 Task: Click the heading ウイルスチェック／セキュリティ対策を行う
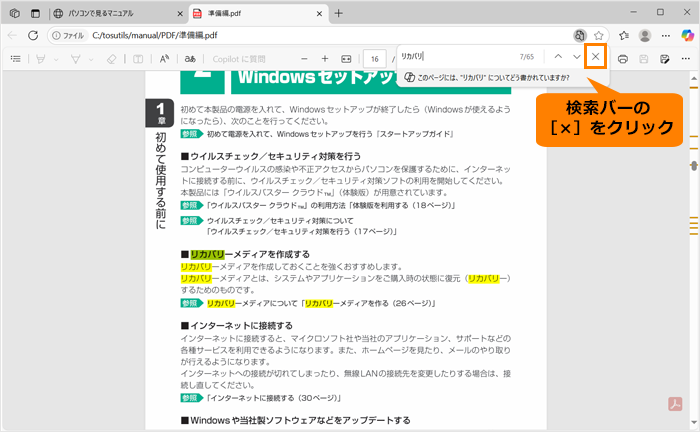271,156
